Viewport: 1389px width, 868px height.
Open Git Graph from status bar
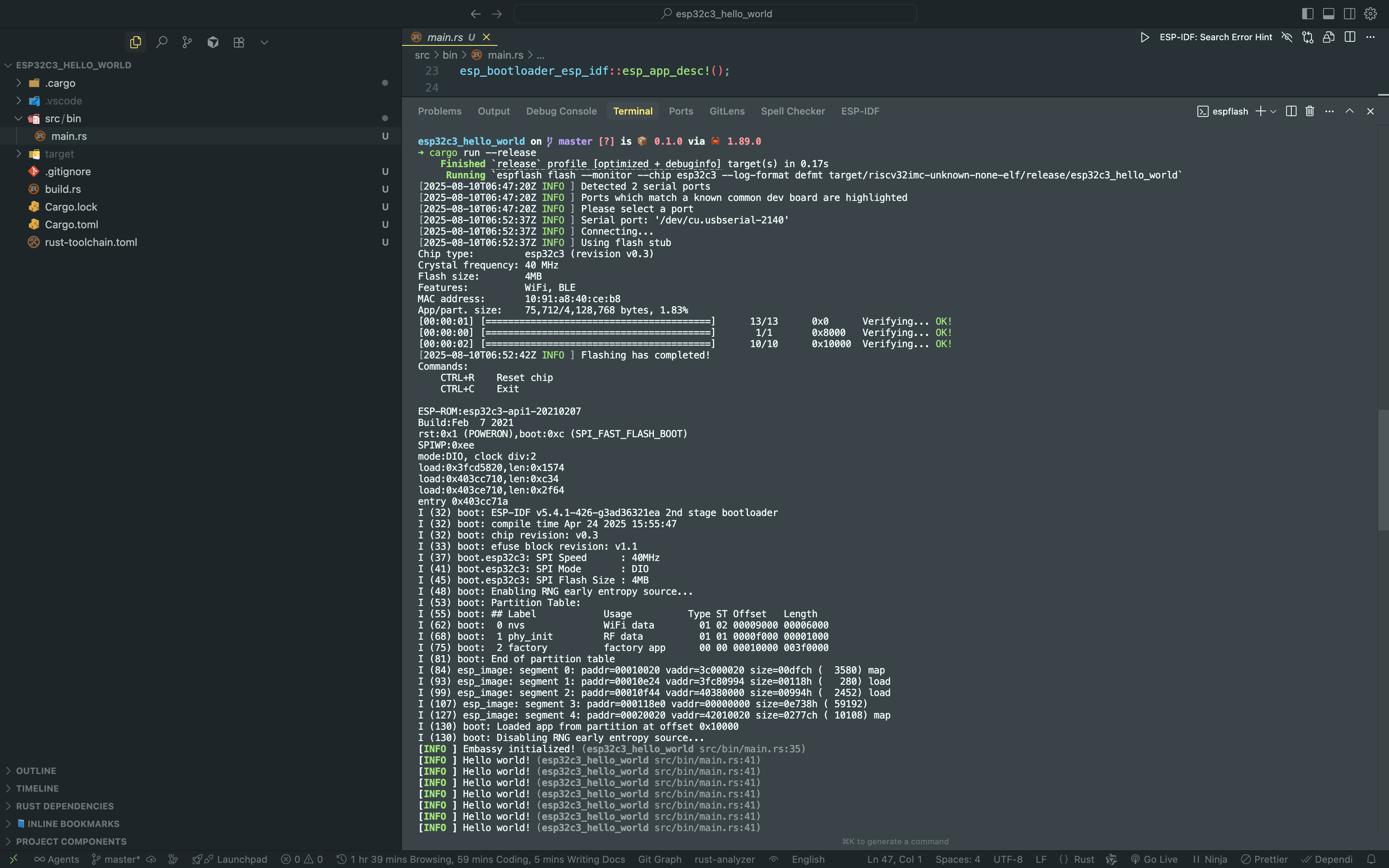660,860
